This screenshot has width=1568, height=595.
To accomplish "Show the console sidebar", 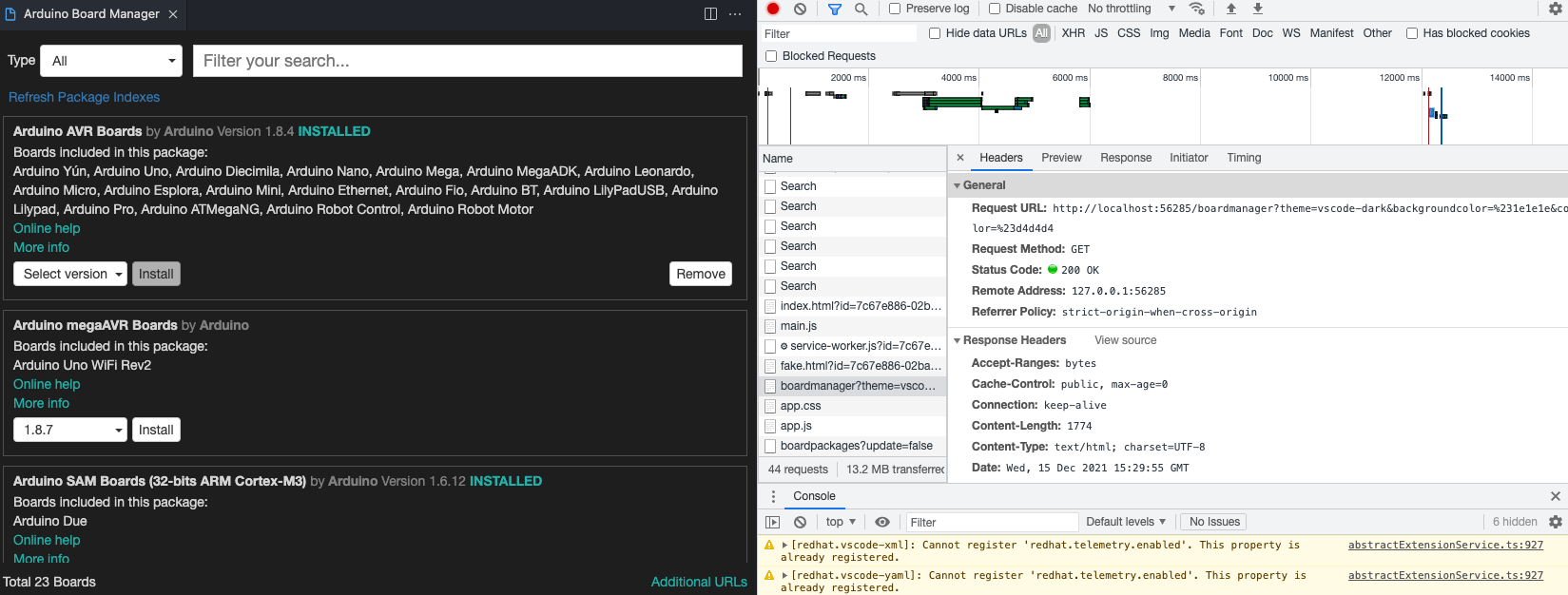I will pos(773,522).
